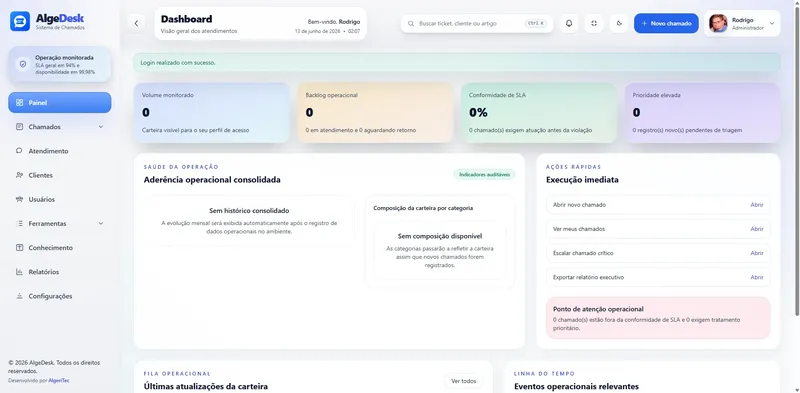The image size is (800, 393).
Task: Click the Usuários group icon
Action: pyautogui.click(x=19, y=200)
